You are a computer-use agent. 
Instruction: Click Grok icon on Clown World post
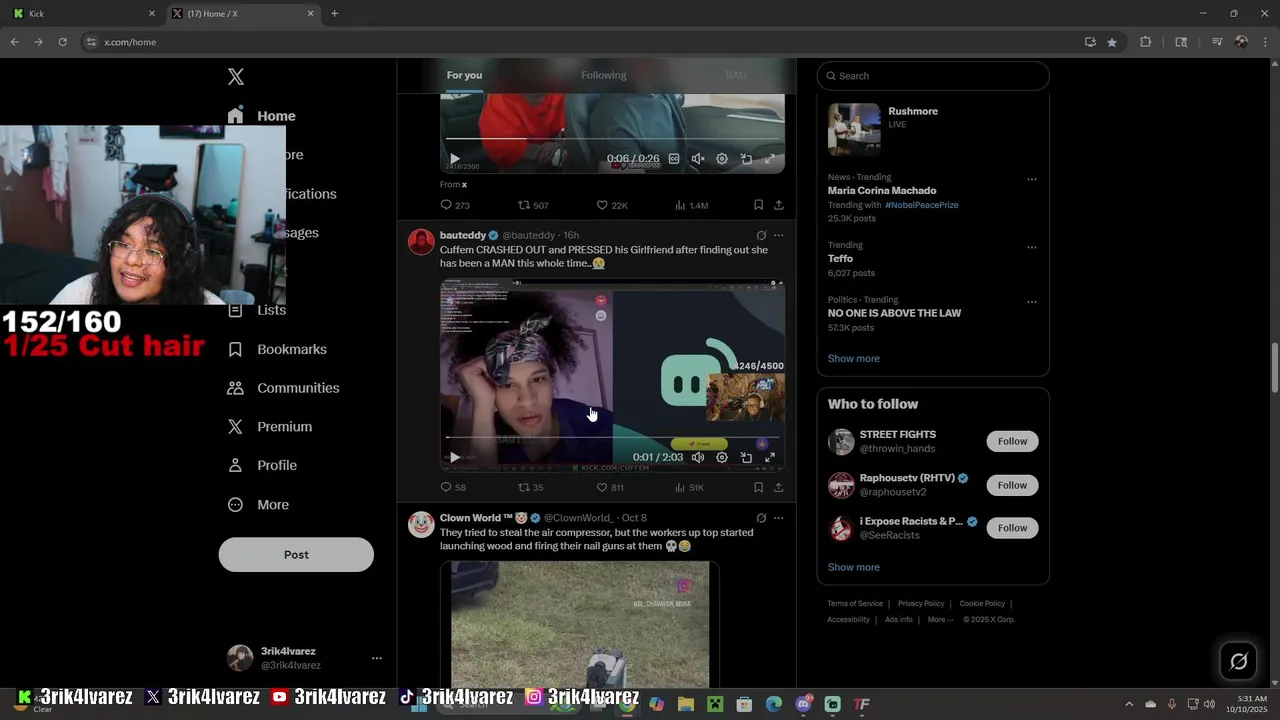(761, 518)
